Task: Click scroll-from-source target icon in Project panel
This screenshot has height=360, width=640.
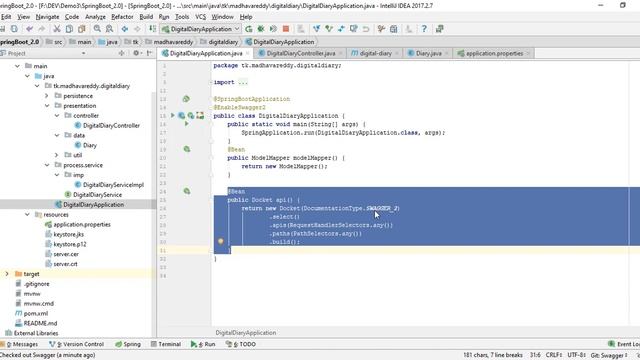Action: (121, 53)
